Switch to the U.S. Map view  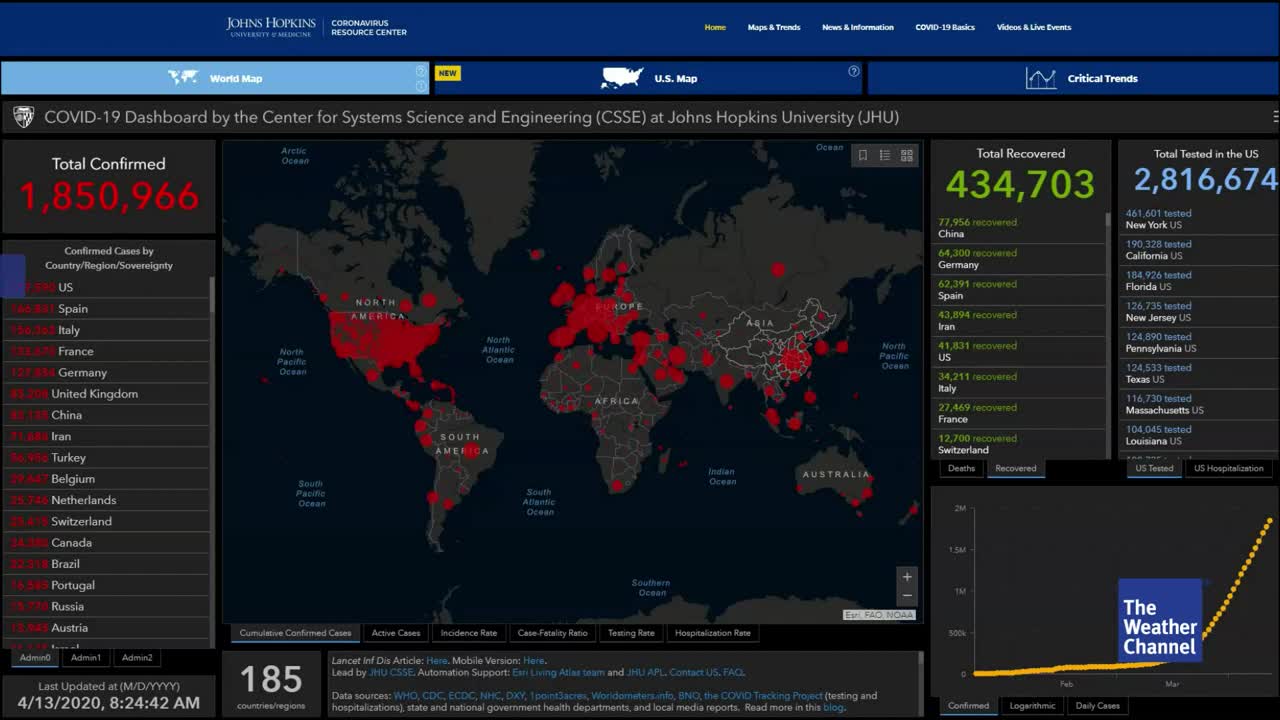pyautogui.click(x=648, y=78)
